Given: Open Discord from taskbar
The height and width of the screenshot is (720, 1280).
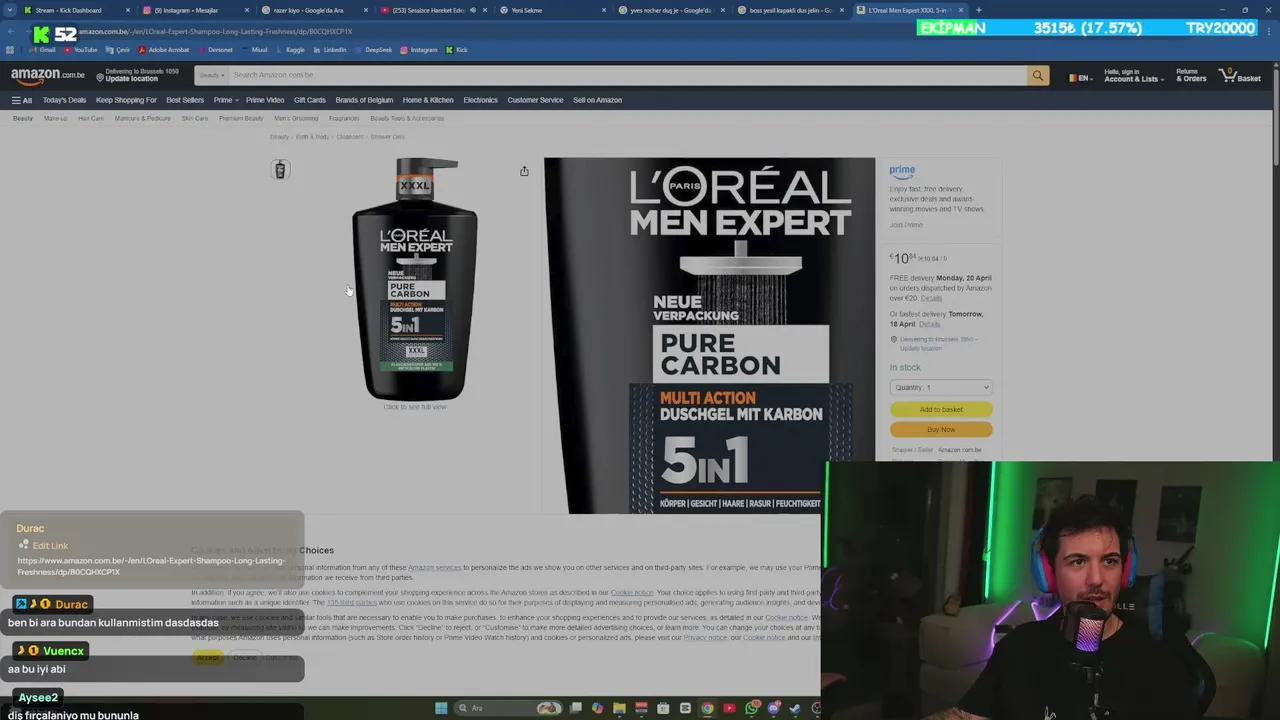Looking at the screenshot, I should (x=773, y=708).
